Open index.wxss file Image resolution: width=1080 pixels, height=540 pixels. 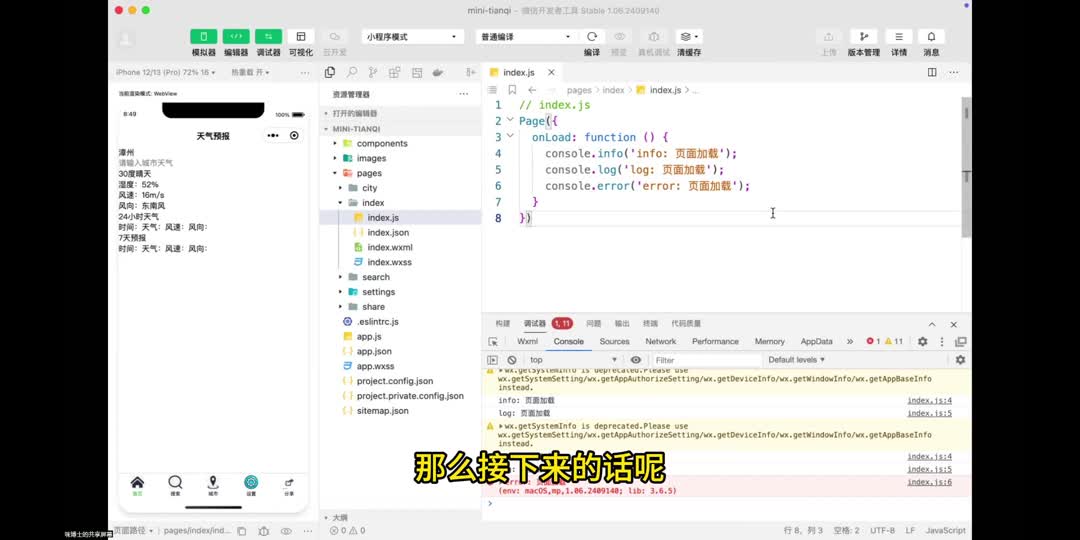(400, 262)
